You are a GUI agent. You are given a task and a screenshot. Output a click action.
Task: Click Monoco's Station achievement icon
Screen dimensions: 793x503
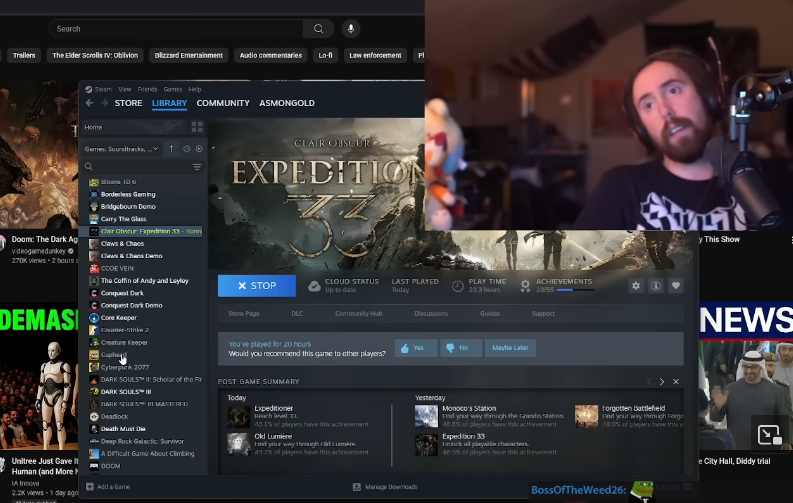[x=426, y=417]
